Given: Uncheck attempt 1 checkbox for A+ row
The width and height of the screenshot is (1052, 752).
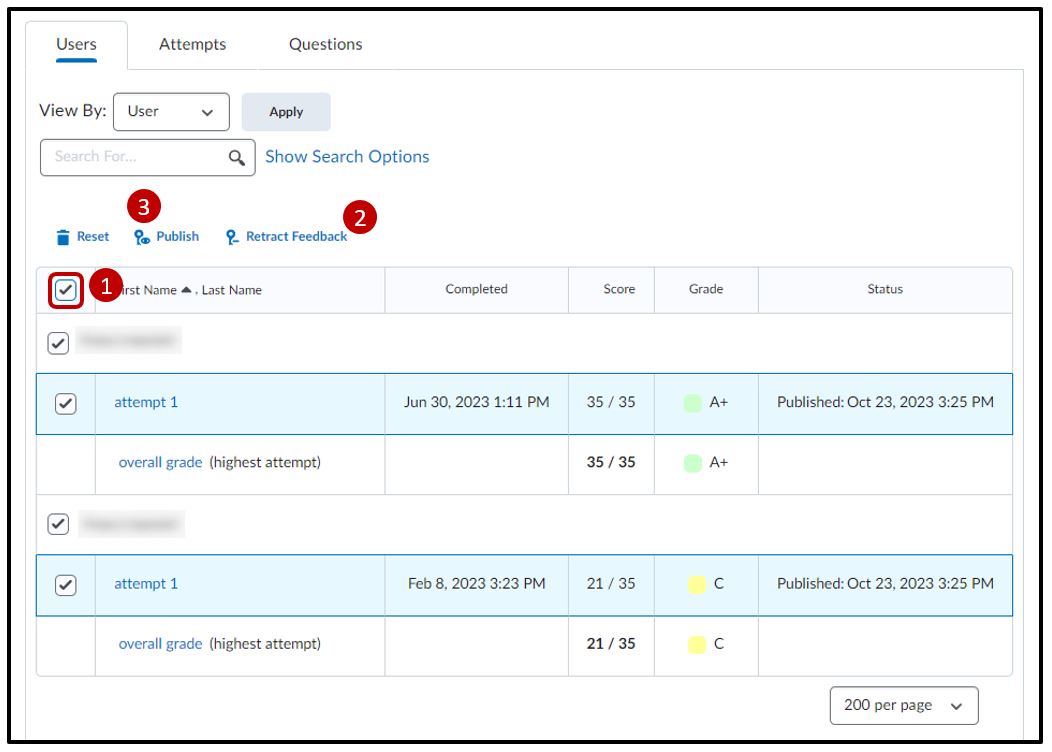Looking at the screenshot, I should tap(65, 403).
